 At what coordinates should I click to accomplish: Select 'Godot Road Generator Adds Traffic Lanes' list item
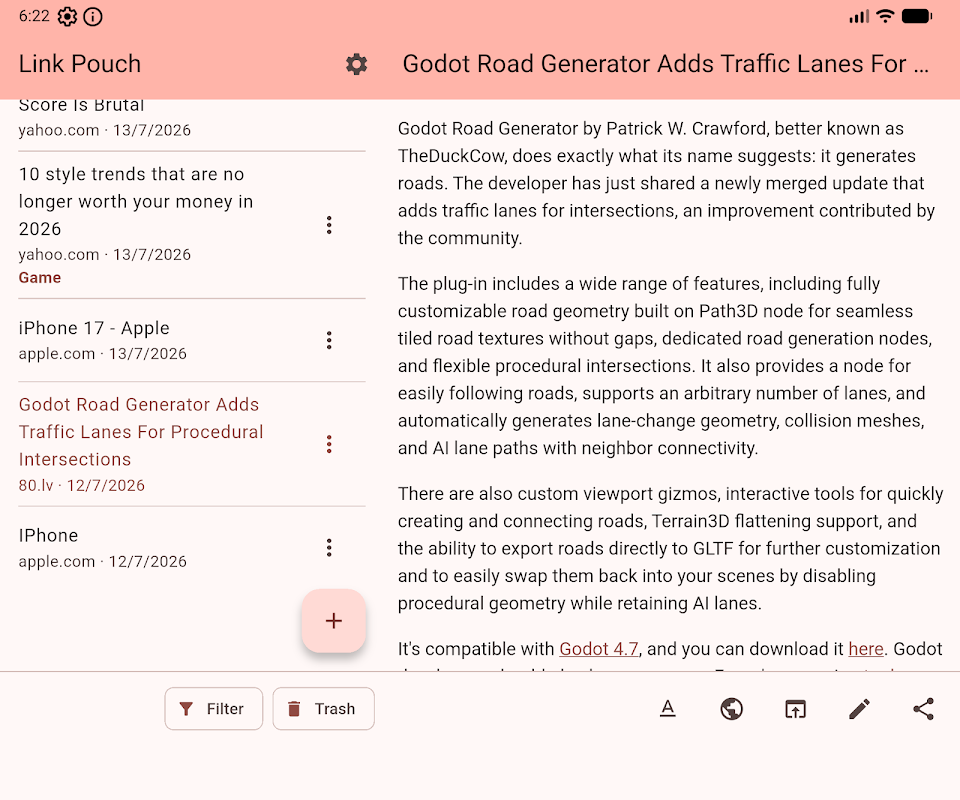(192, 444)
